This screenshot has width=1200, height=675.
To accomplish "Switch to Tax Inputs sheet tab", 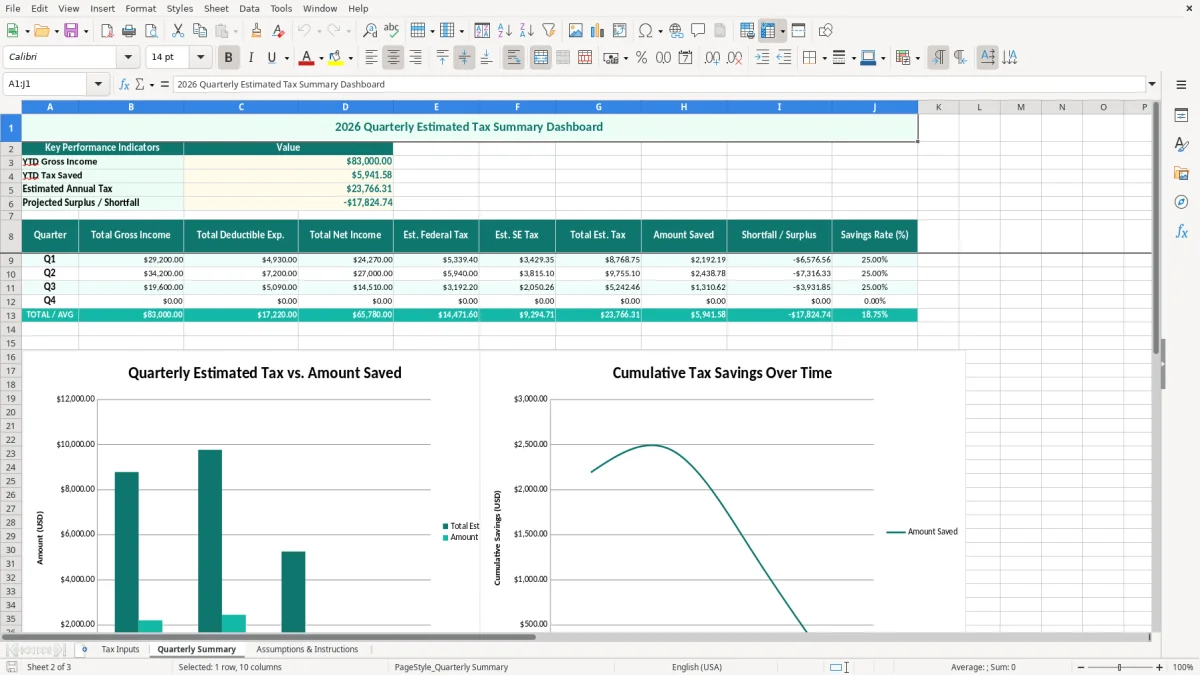I will pos(120,649).
